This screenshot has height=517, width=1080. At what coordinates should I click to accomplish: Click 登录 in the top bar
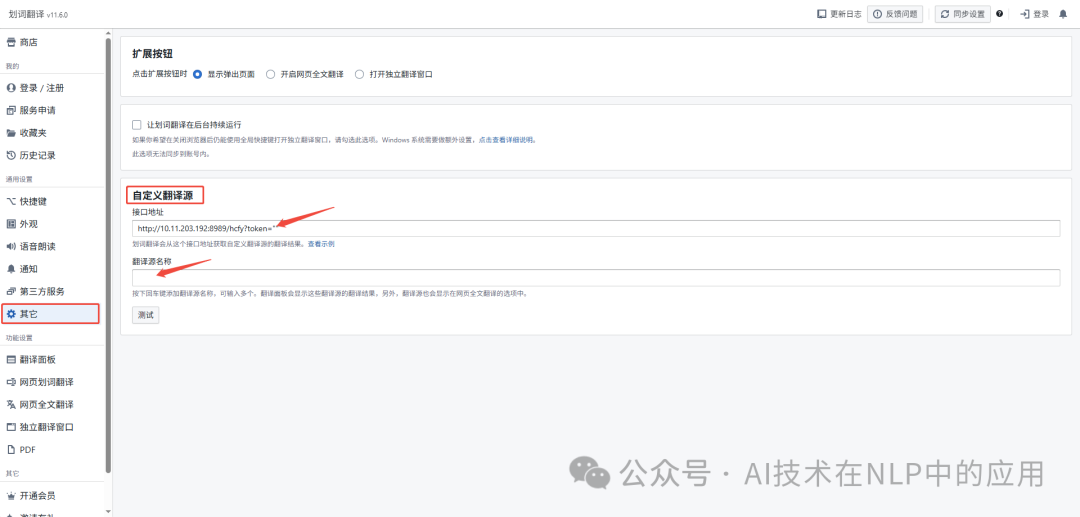pyautogui.click(x=1035, y=14)
